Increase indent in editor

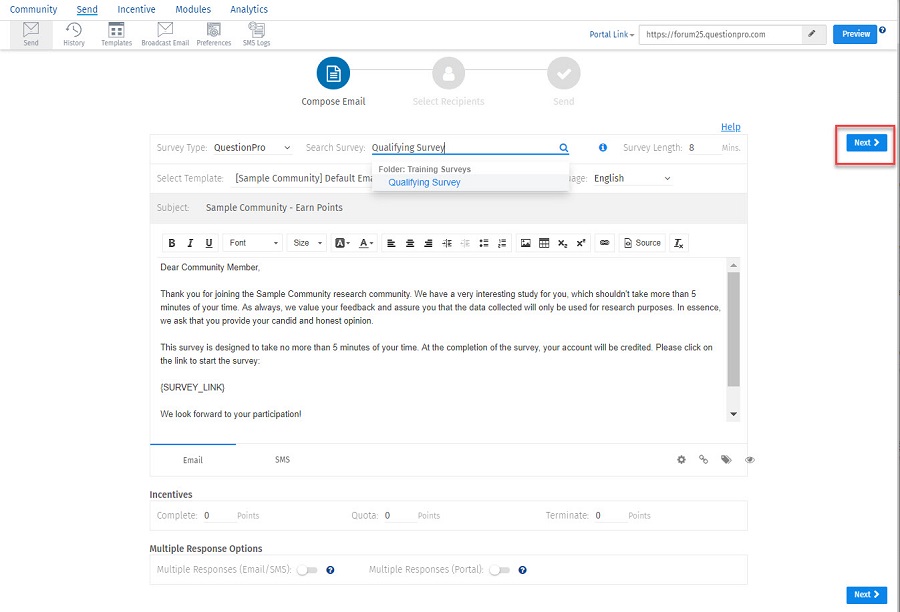pos(447,243)
